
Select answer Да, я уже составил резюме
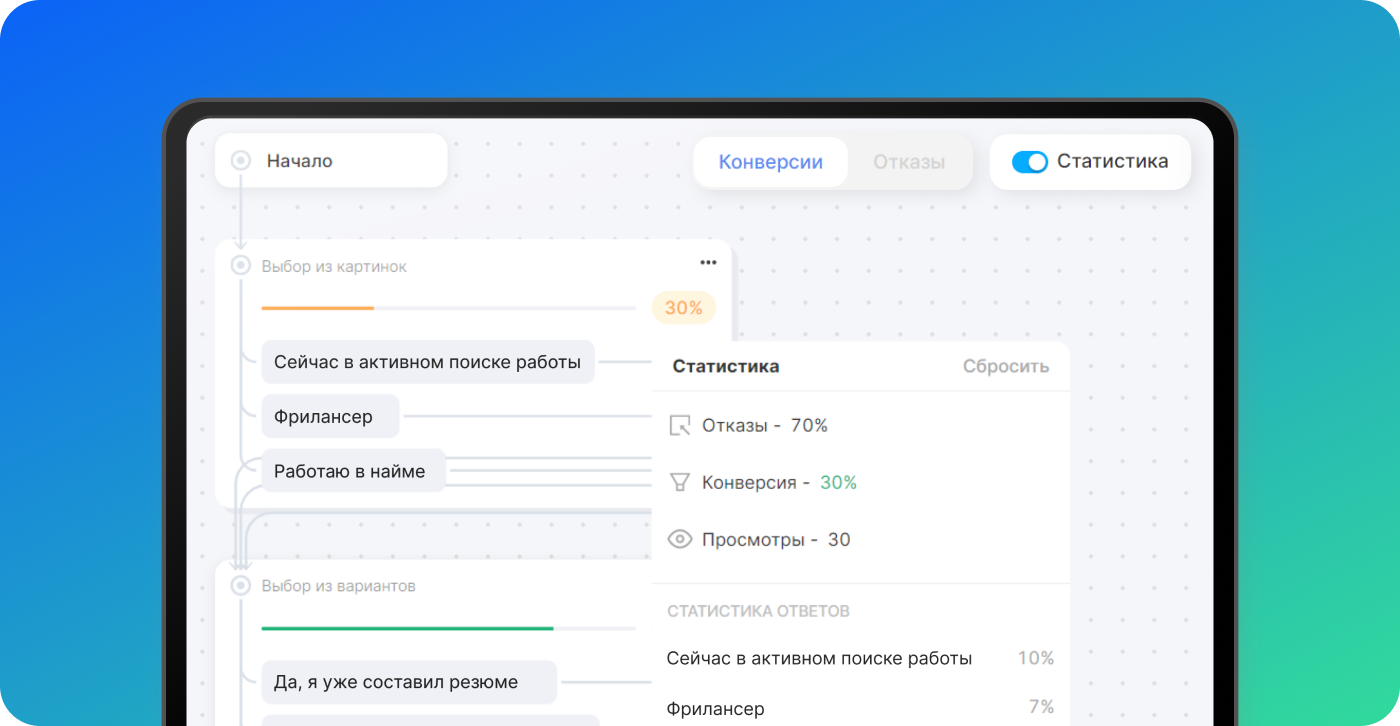pos(409,682)
